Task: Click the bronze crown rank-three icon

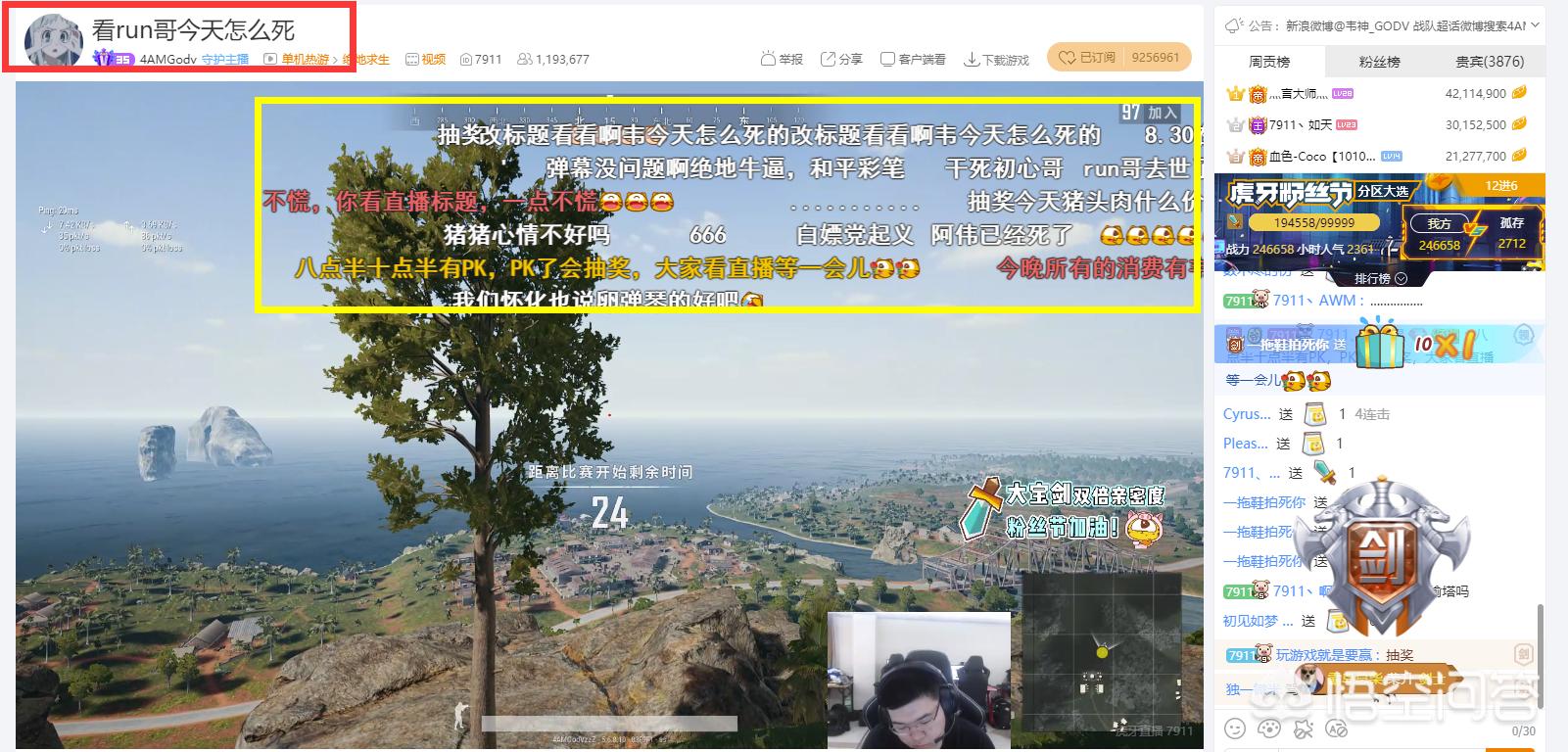Action: point(1235,157)
